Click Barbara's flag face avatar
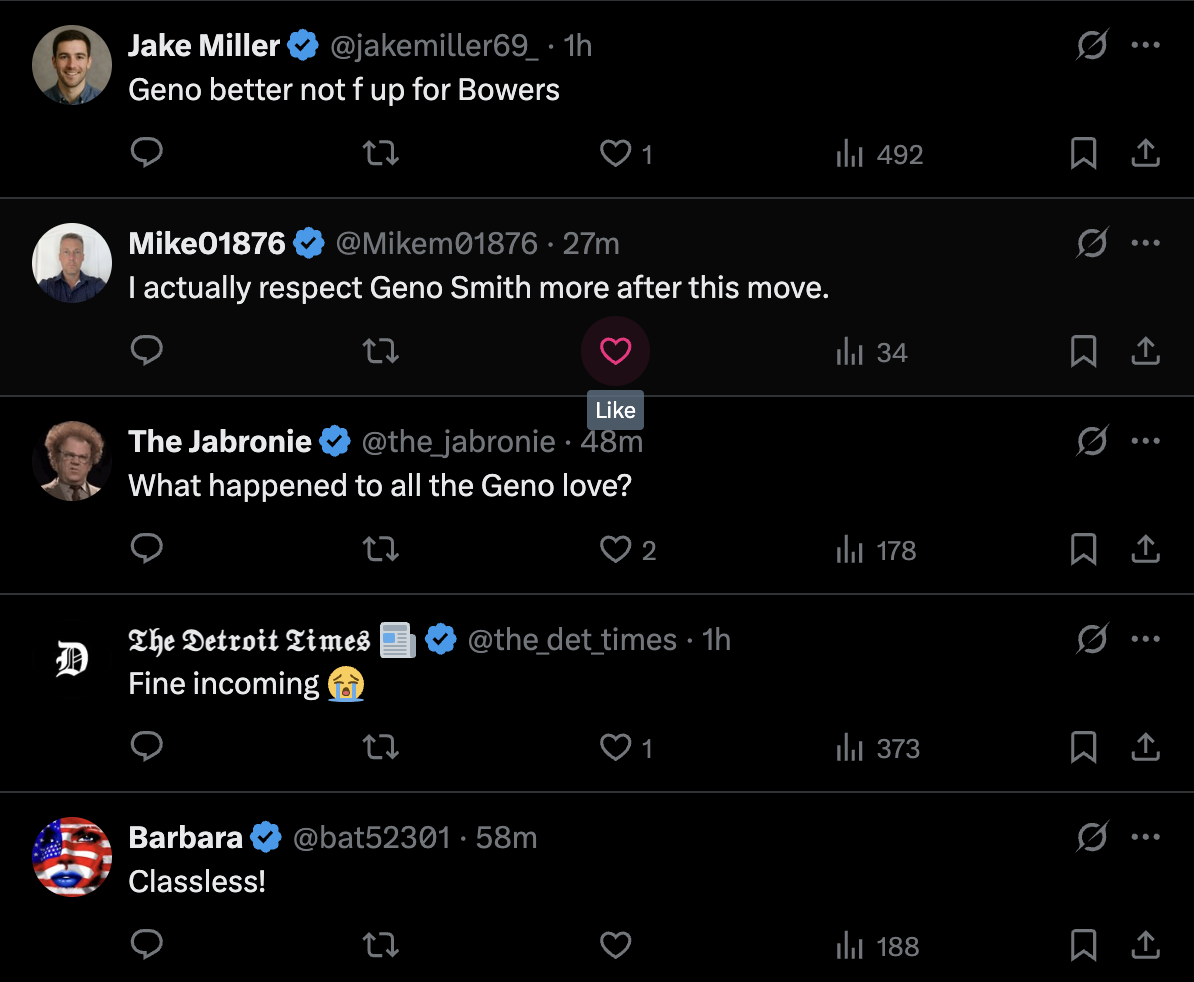Viewport: 1194px width, 982px height. click(x=71, y=858)
